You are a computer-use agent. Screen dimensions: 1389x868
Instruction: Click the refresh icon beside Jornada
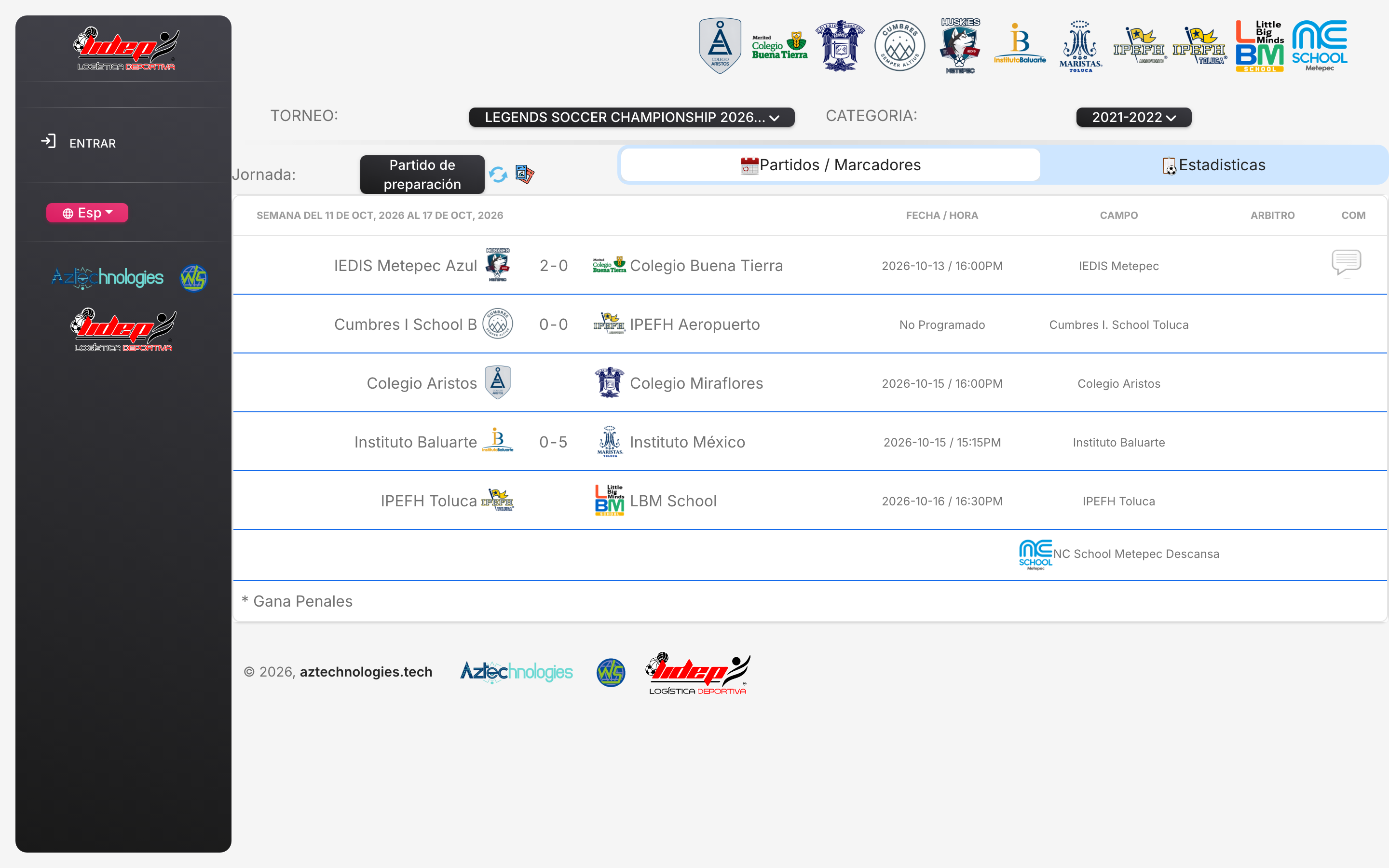tap(498, 174)
